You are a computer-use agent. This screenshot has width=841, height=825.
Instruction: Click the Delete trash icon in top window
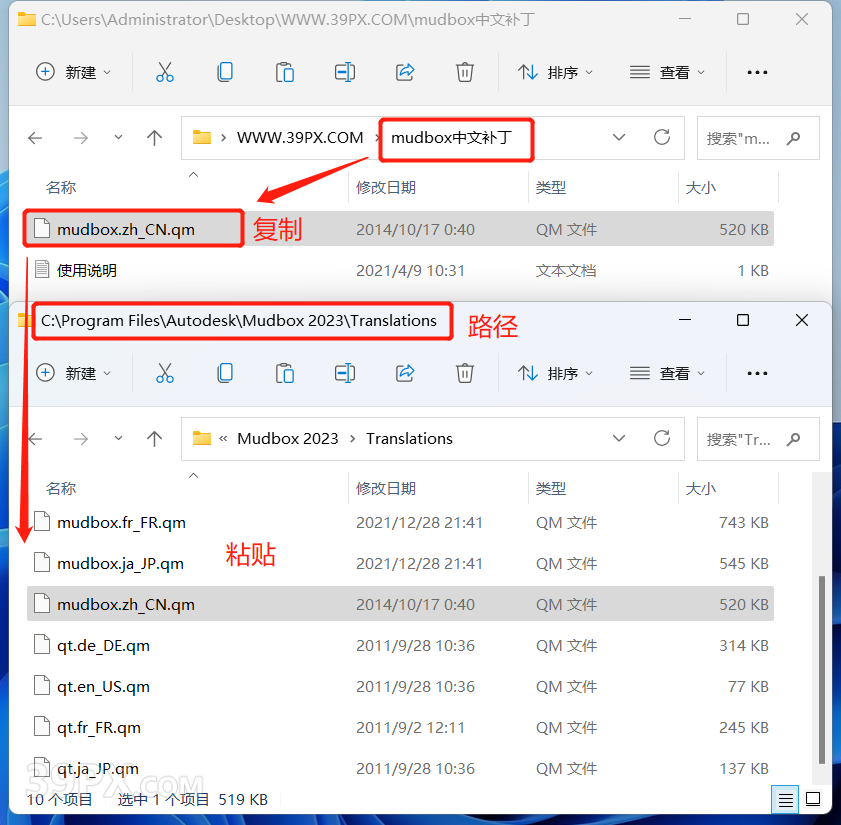pyautogui.click(x=465, y=72)
